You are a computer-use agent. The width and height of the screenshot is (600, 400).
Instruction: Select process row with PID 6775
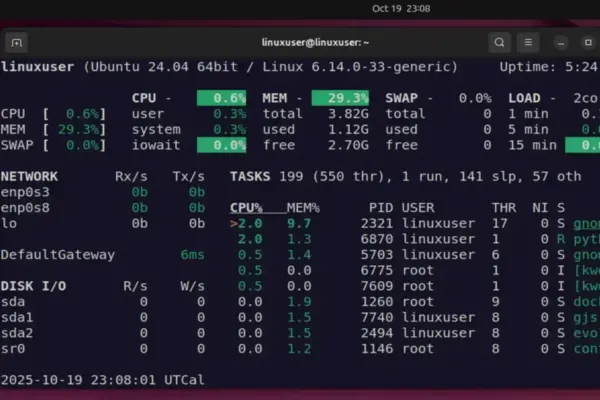[415, 271]
